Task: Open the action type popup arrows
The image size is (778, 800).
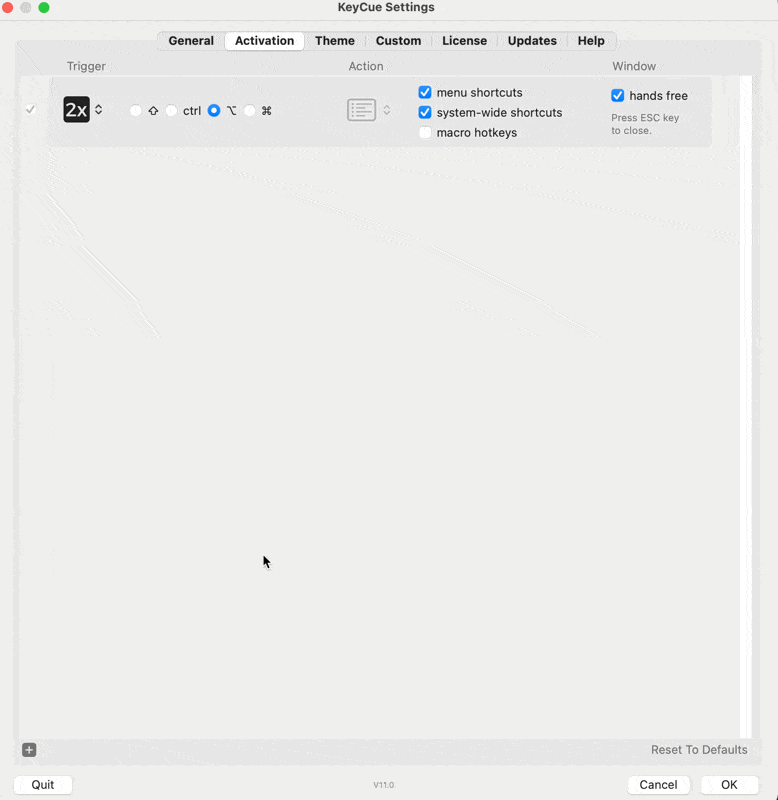Action: tap(387, 110)
